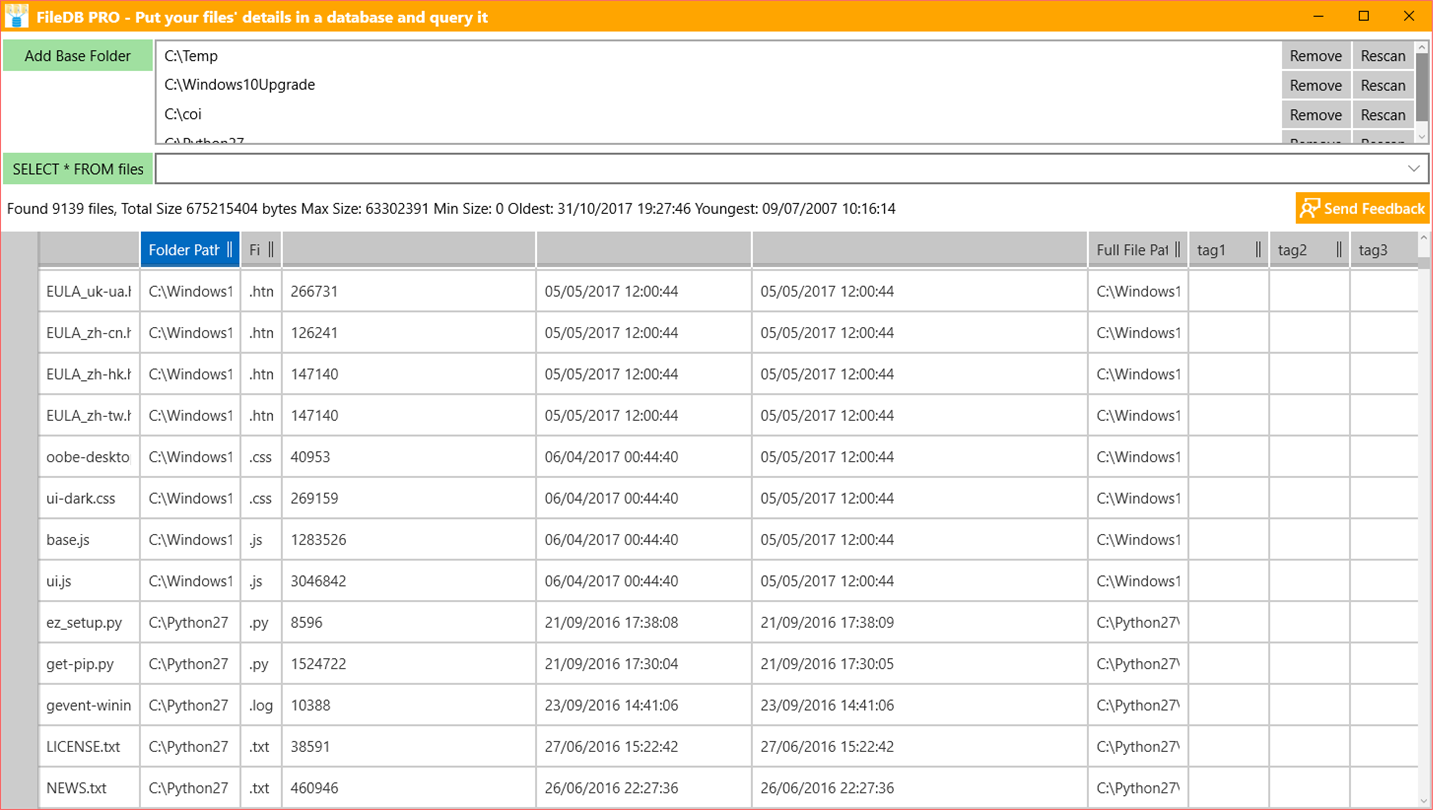Click the Send Feedback button

[1362, 208]
